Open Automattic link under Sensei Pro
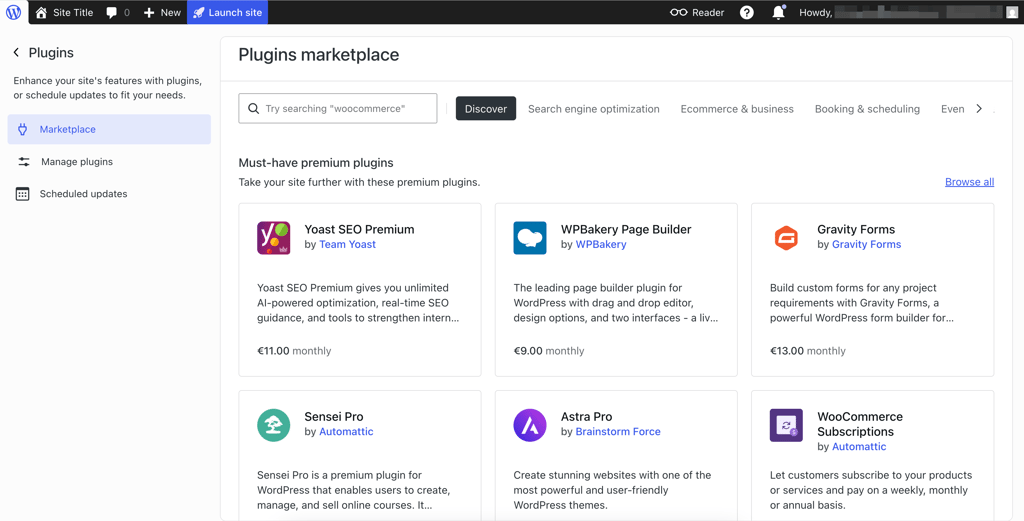Screen dimensions: 1024x521 point(346,432)
